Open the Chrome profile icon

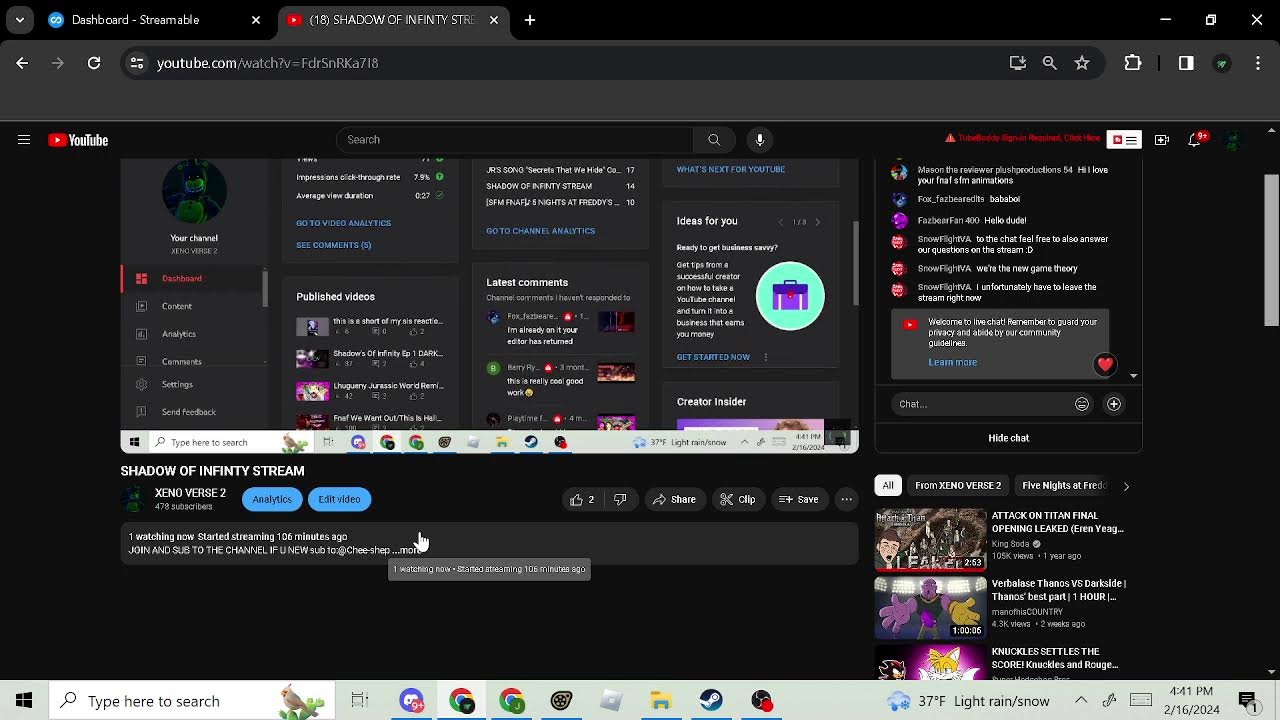click(x=1221, y=63)
